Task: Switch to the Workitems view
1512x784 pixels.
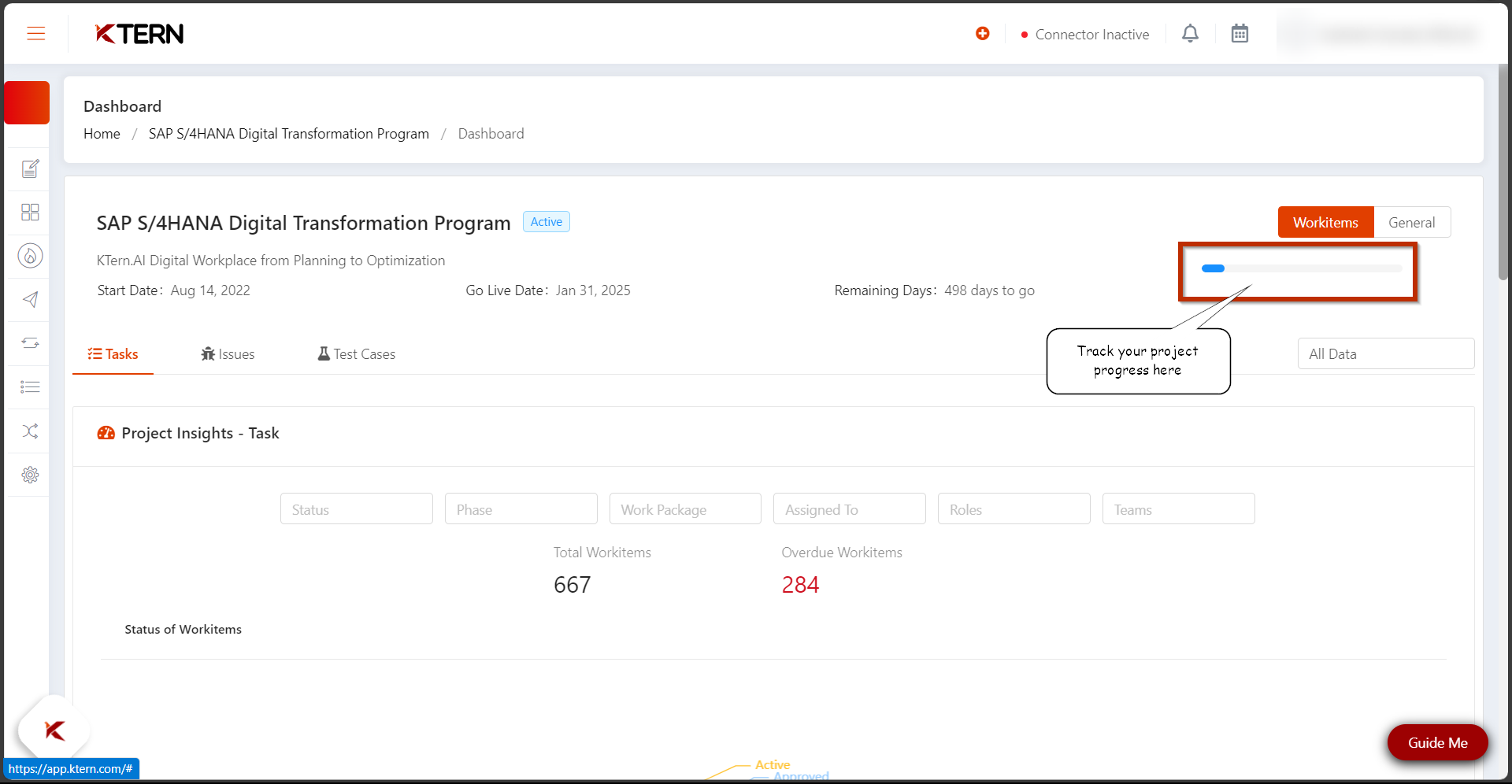Action: click(x=1325, y=223)
